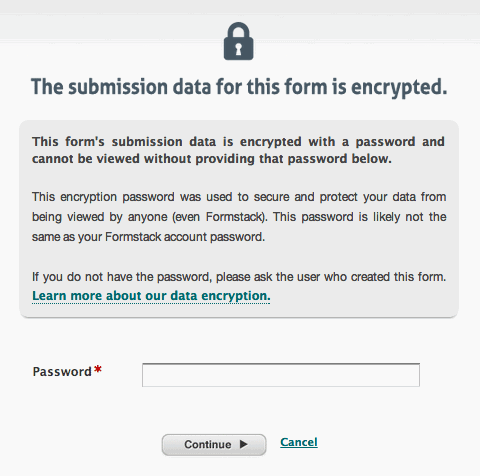This screenshot has width=480, height=476.
Task: Click the "same as your Formstack account password" line
Action: (x=148, y=237)
